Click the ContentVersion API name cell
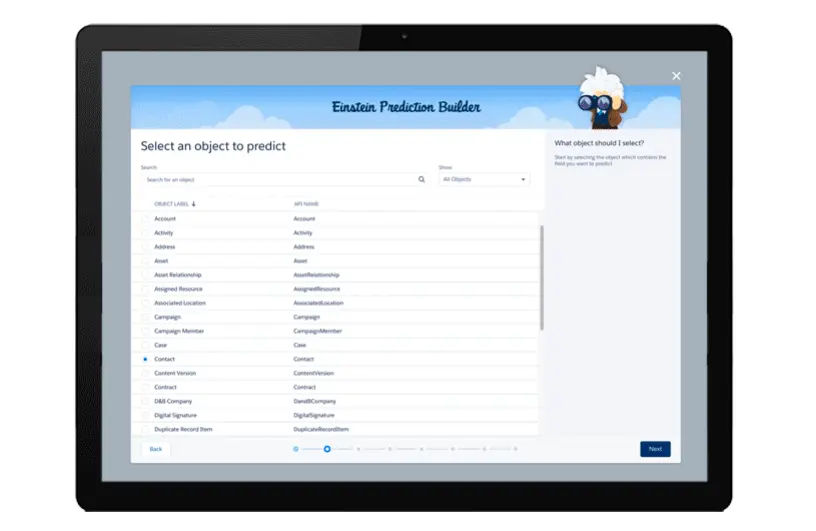 [x=314, y=373]
